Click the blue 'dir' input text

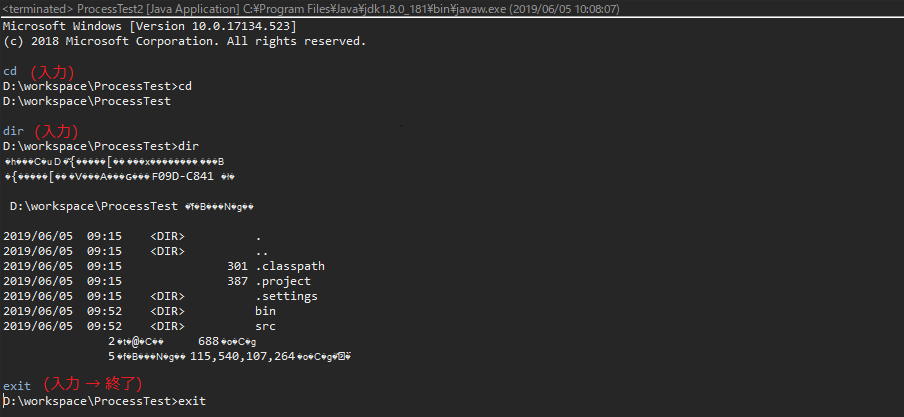[14, 131]
